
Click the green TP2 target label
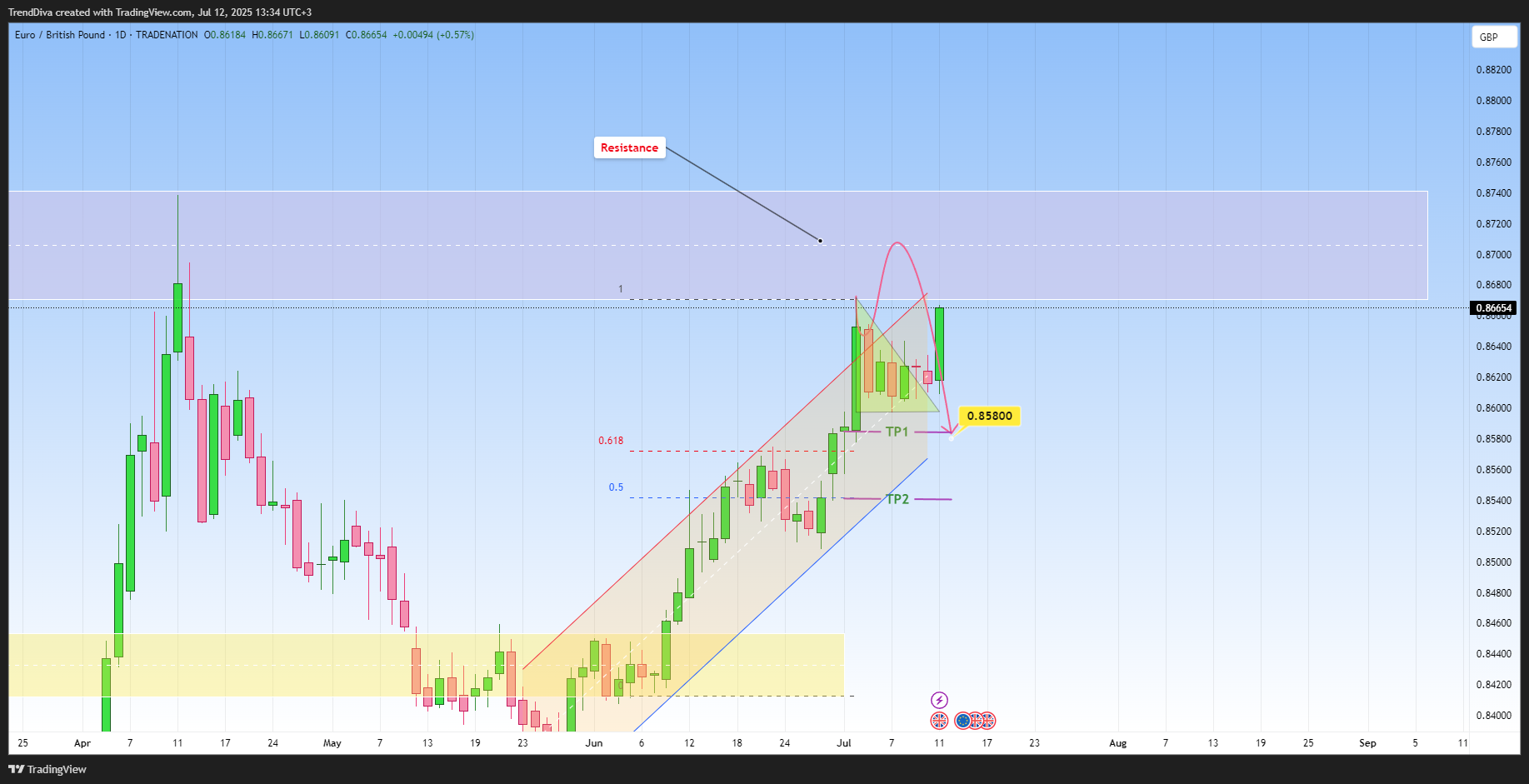897,499
